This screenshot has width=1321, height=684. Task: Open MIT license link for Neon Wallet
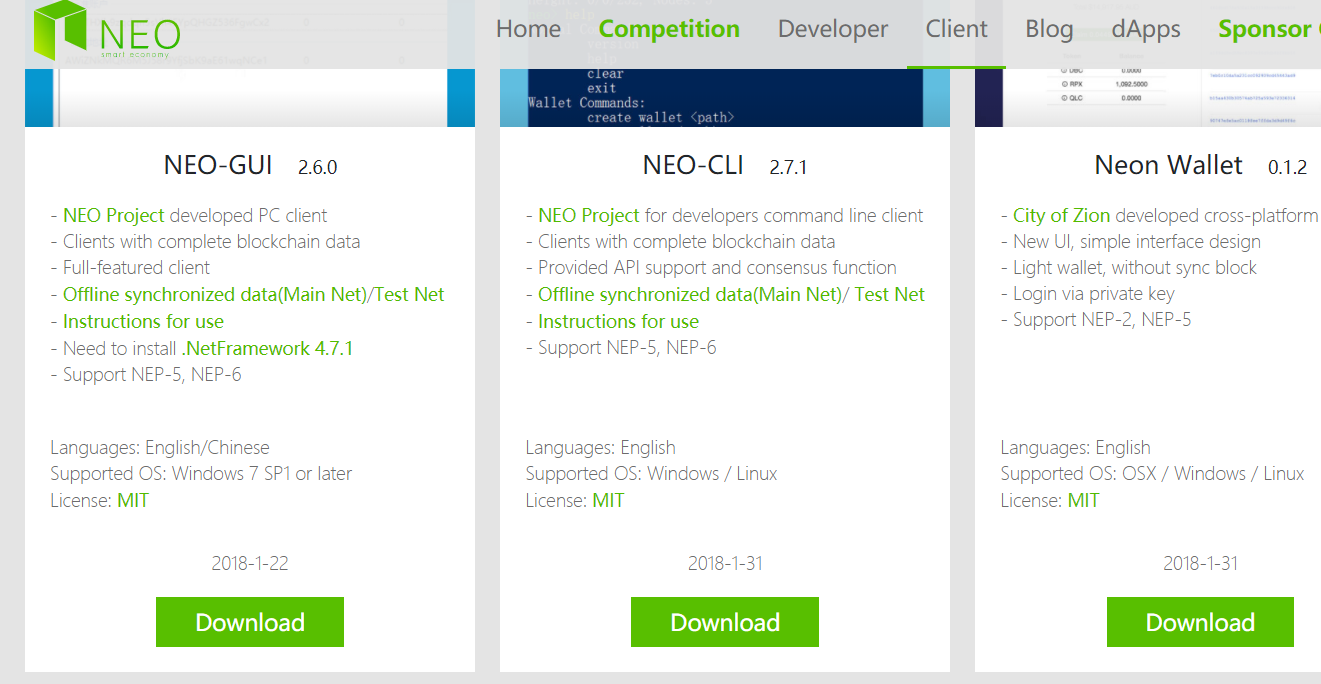[1083, 500]
